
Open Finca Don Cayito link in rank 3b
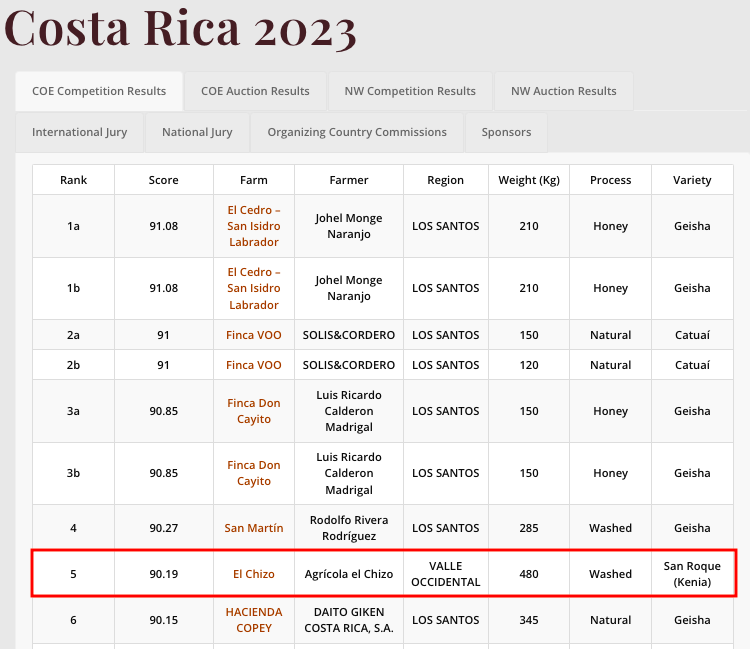coord(254,473)
